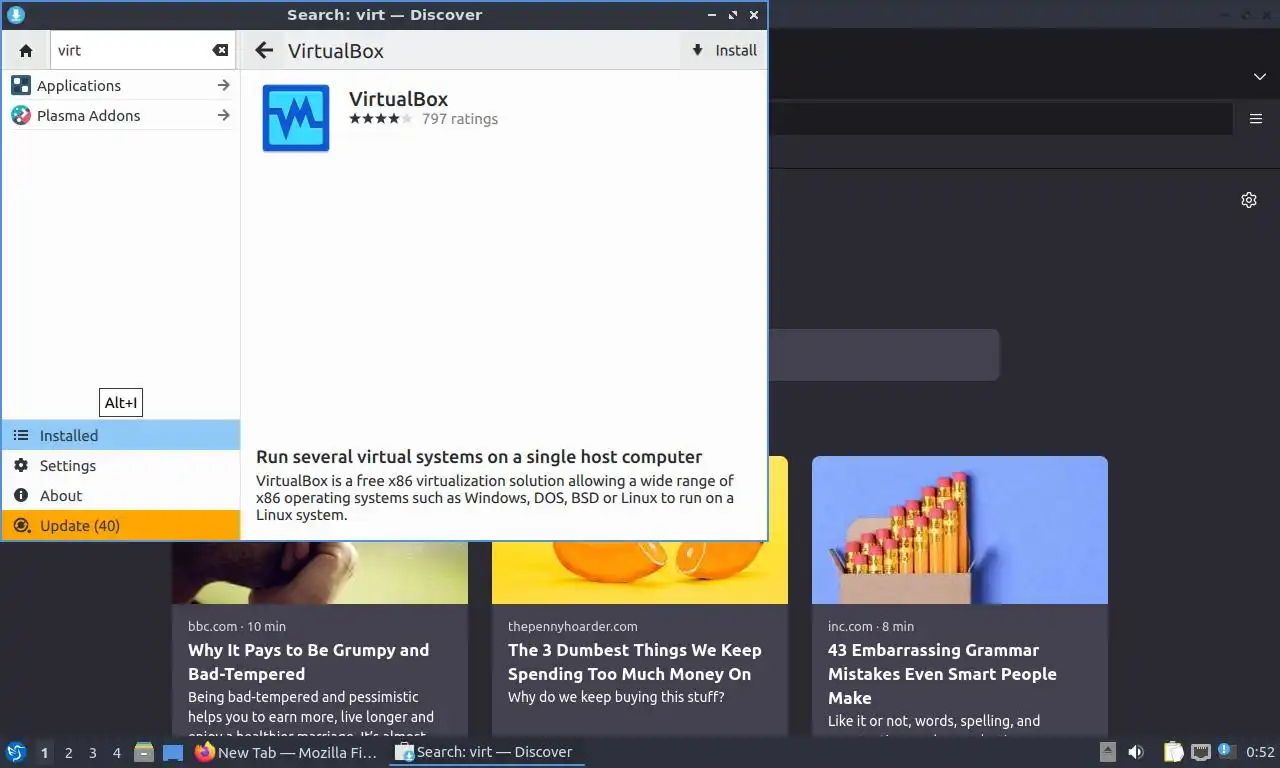Install VirtualBox with the Install button
The image size is (1280, 768).
point(724,50)
